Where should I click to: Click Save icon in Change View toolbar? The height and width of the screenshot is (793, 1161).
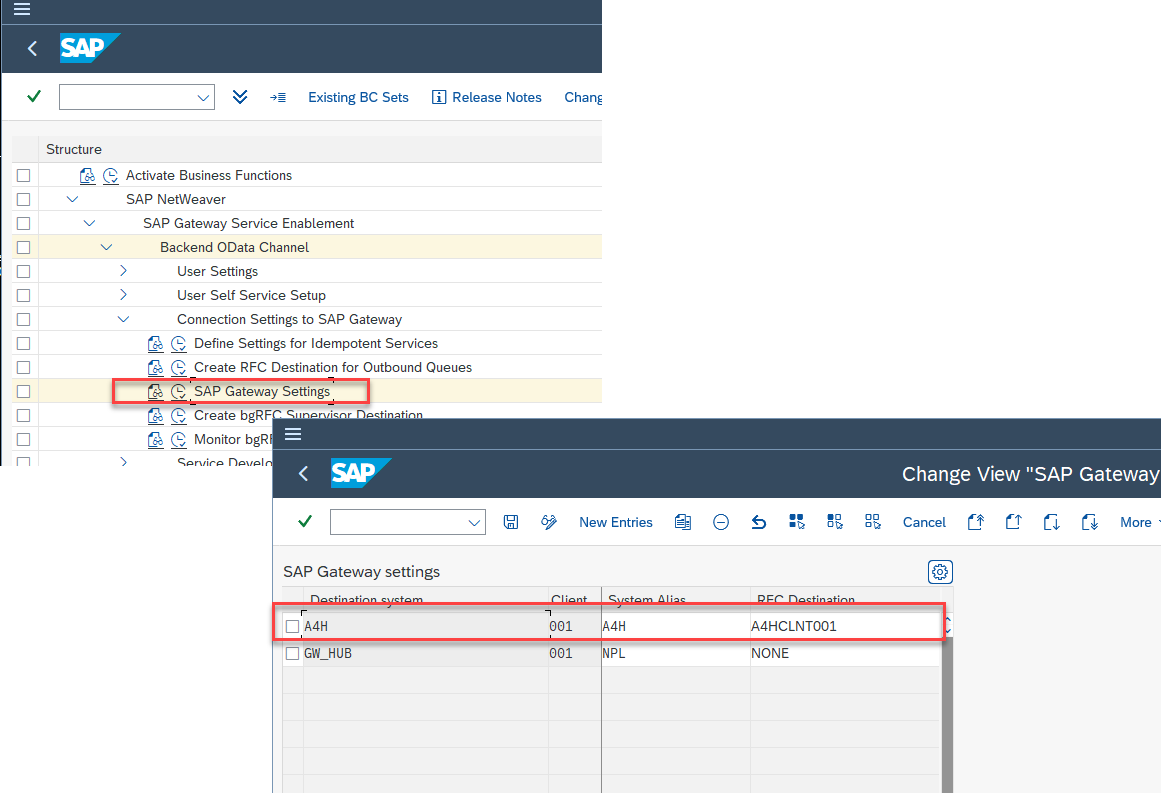coord(511,522)
